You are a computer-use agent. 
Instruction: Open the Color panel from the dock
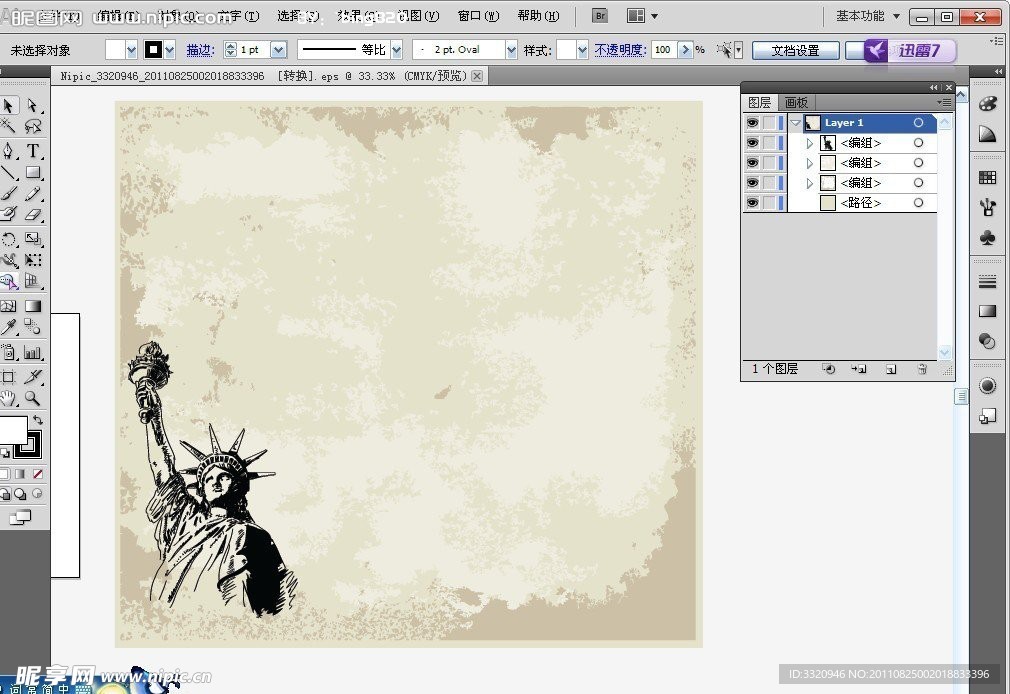(987, 104)
